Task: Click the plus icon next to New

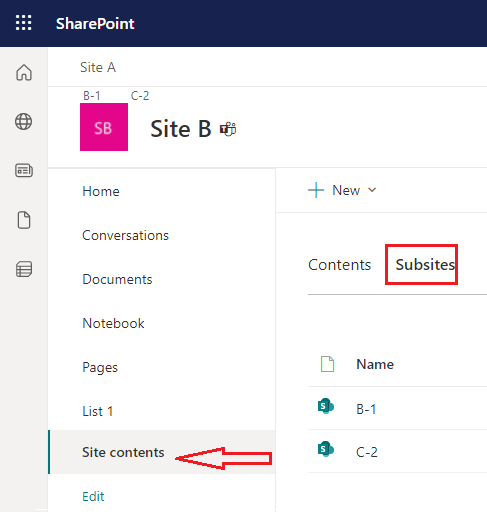Action: [316, 190]
